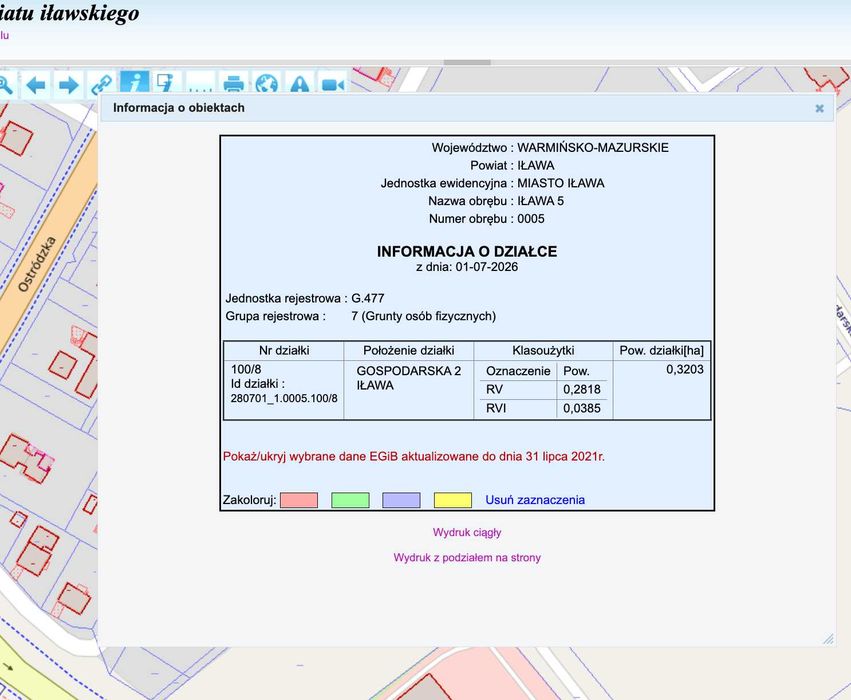851x700 pixels.
Task: Color the parcel with green swatch
Action: [x=351, y=500]
